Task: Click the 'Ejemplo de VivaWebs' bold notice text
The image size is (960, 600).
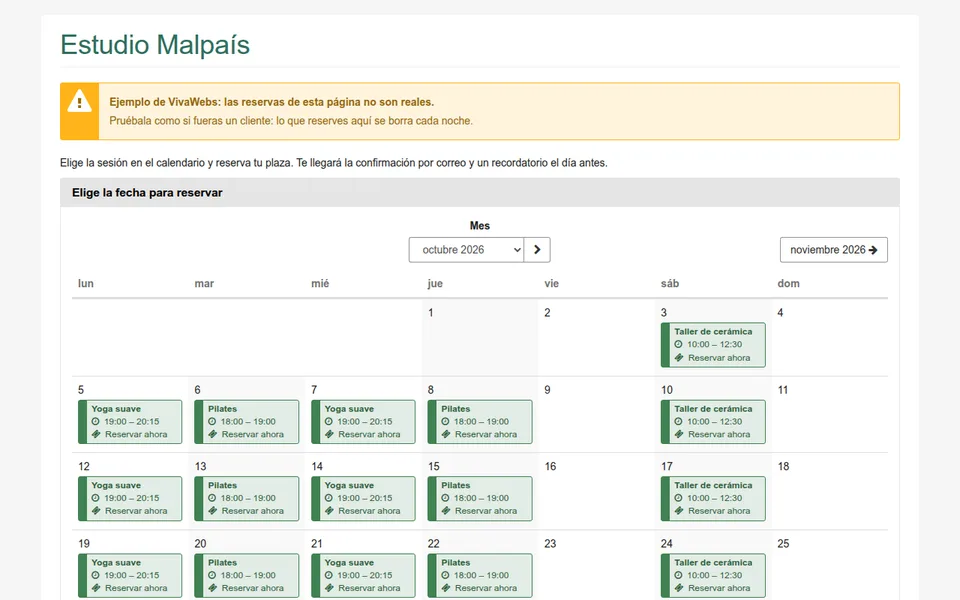Action: pos(271,102)
